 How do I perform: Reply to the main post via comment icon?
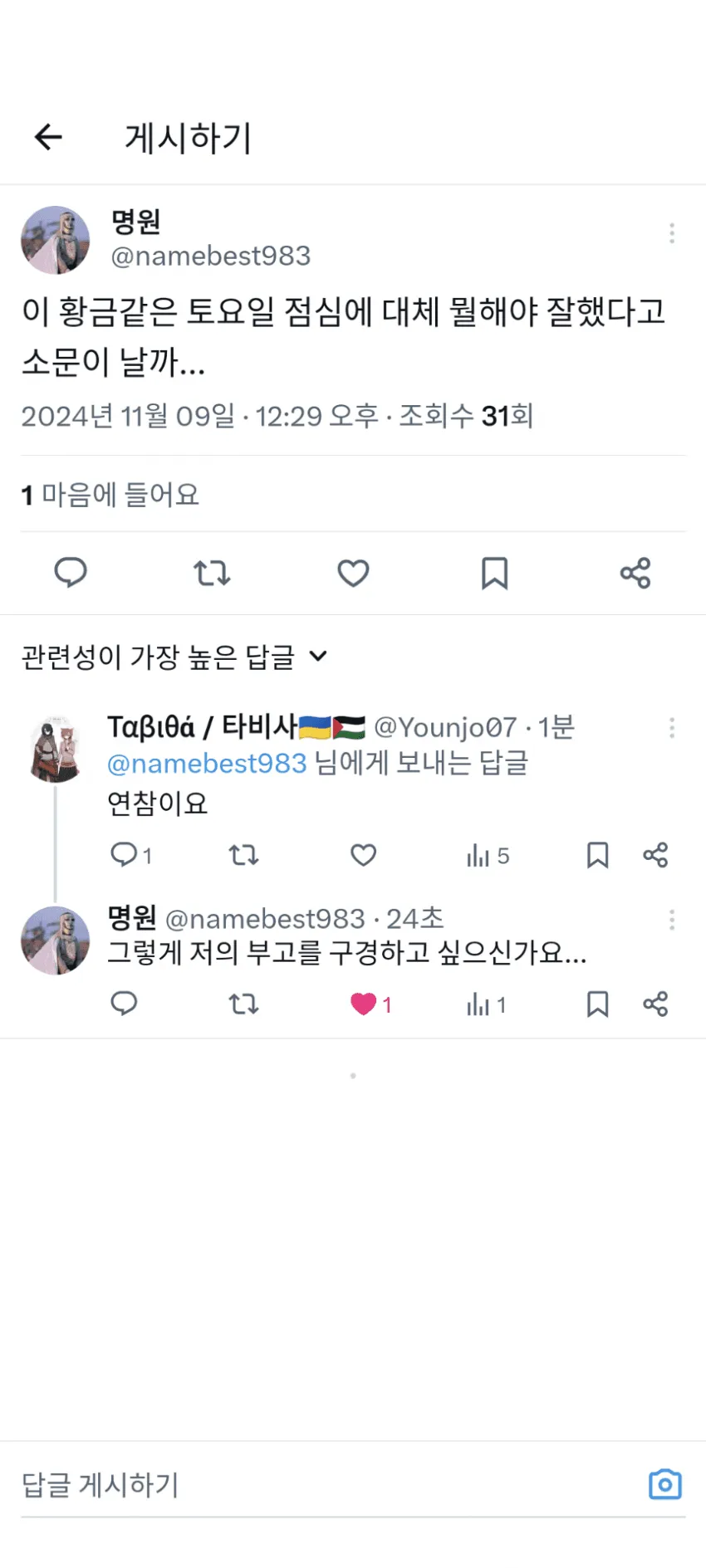(x=71, y=573)
